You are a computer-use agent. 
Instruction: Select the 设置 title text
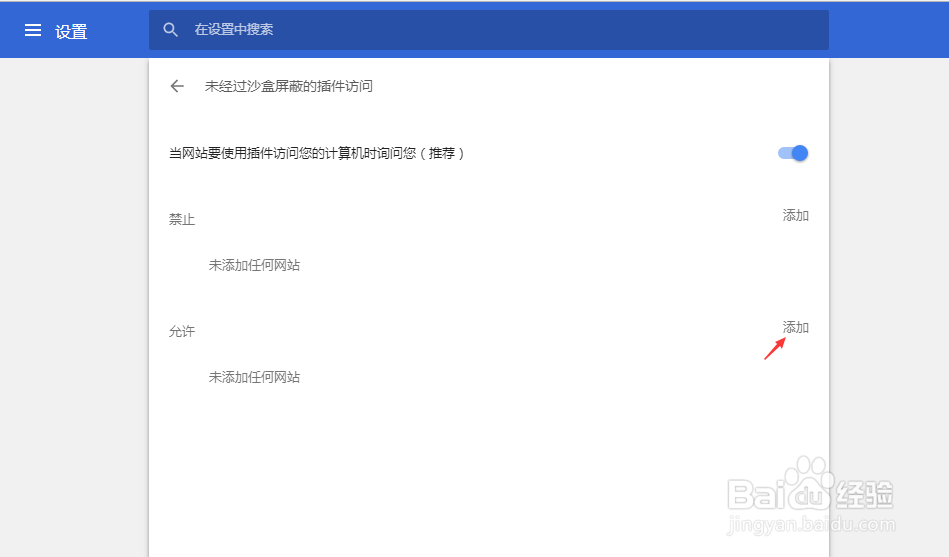pos(71,31)
